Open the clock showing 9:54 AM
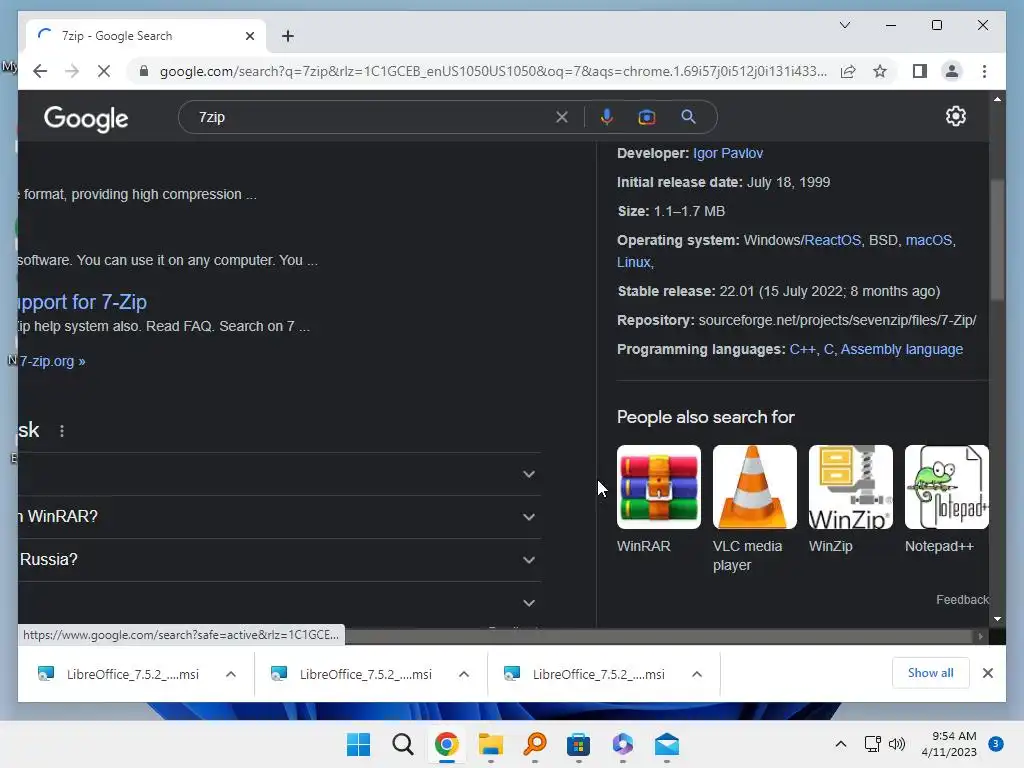The image size is (1024, 768). pos(949,744)
